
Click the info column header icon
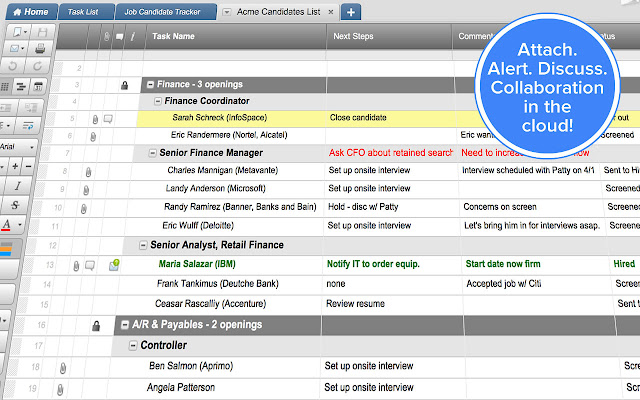tap(133, 37)
